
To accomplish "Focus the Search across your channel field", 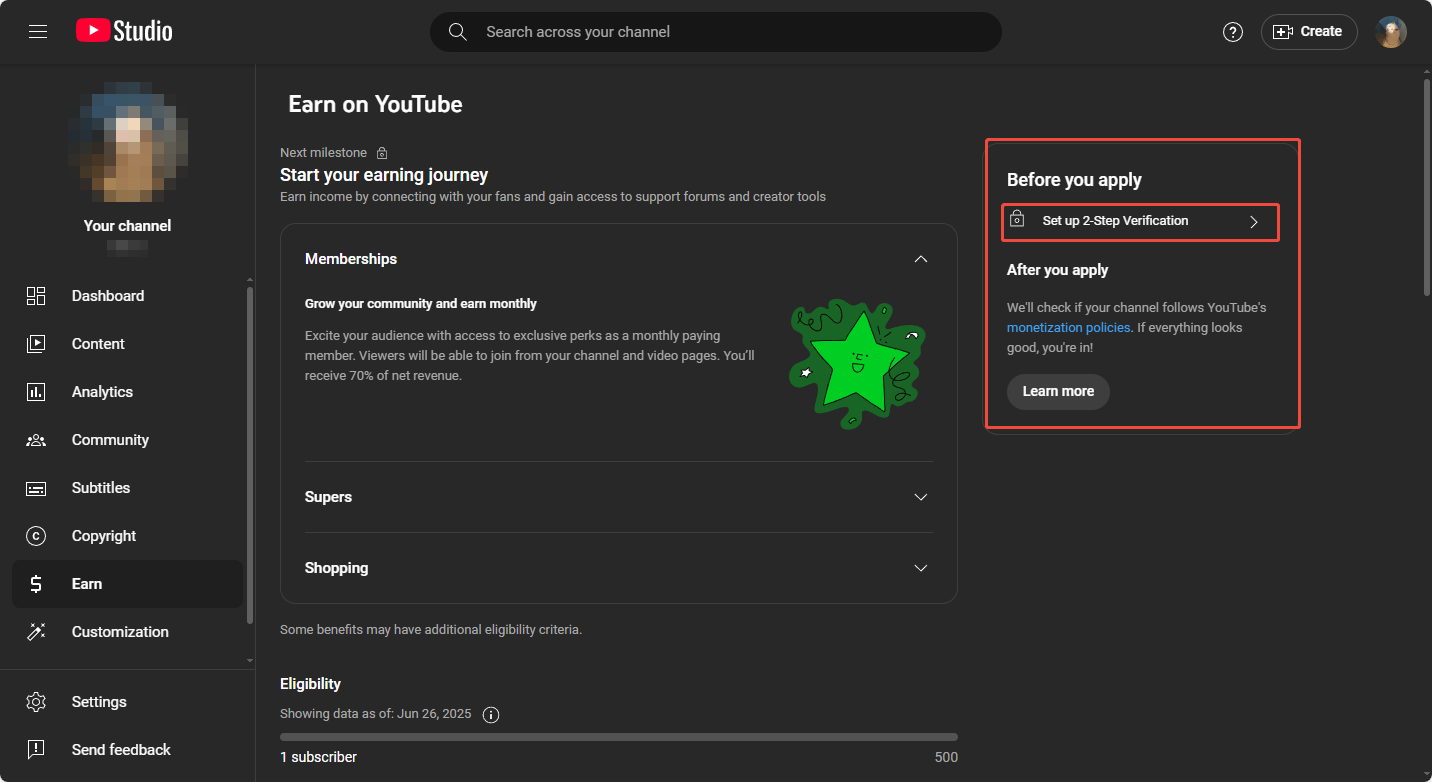I will point(716,32).
